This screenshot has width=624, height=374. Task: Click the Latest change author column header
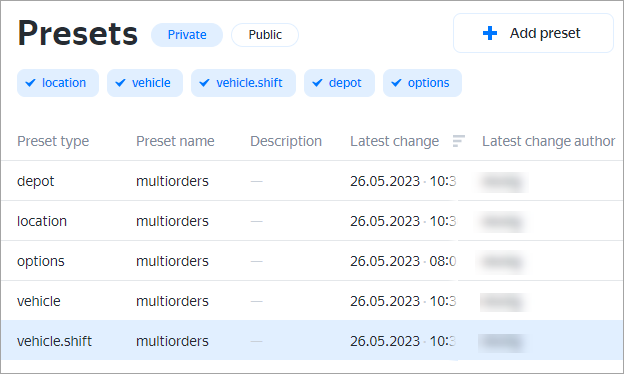point(549,141)
